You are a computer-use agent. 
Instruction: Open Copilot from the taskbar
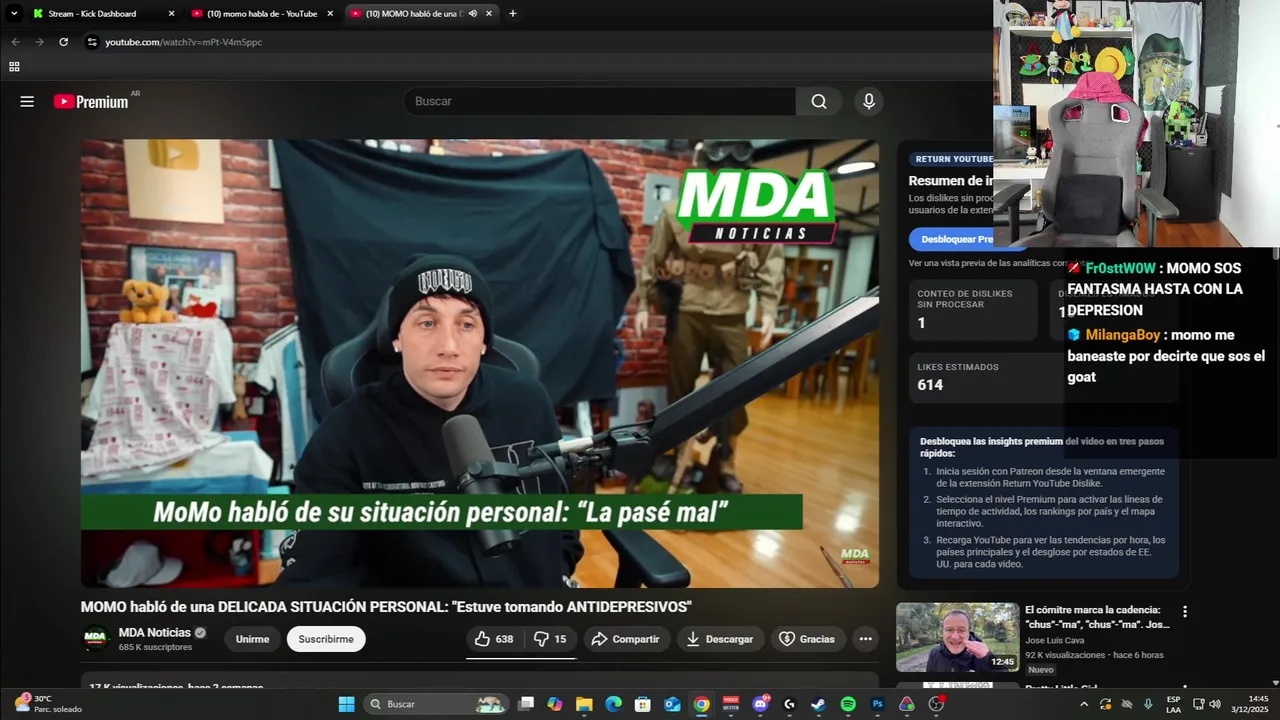click(555, 704)
